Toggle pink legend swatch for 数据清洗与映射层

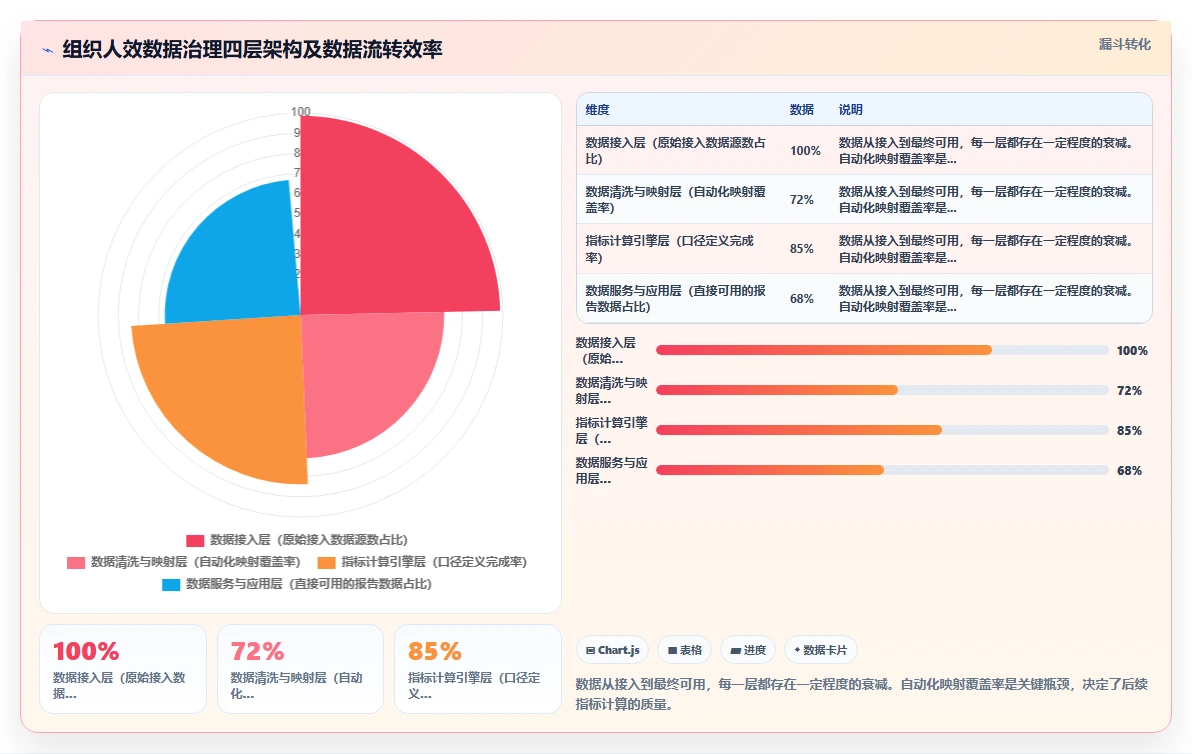75,562
